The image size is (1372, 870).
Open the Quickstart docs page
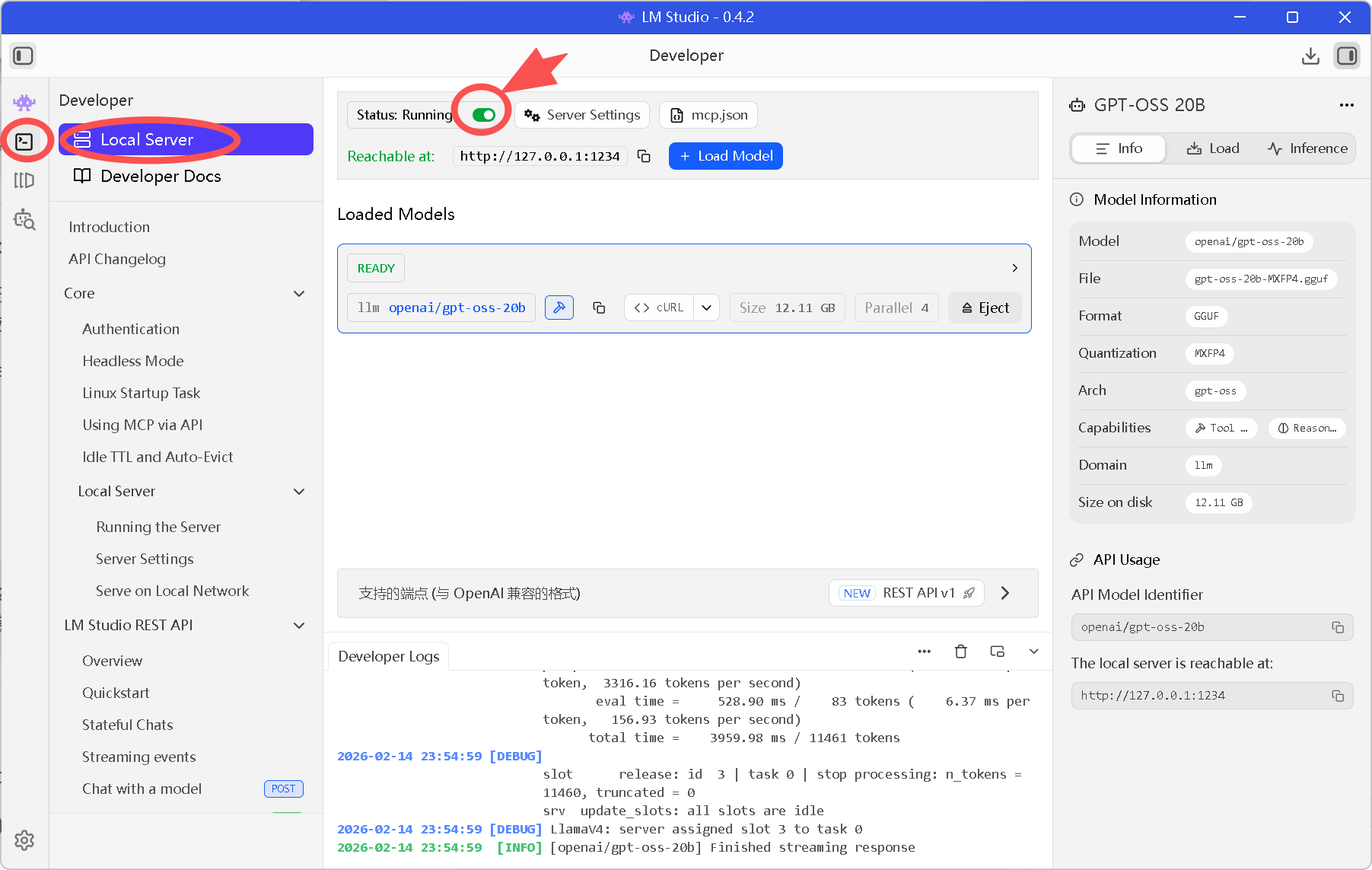116,693
